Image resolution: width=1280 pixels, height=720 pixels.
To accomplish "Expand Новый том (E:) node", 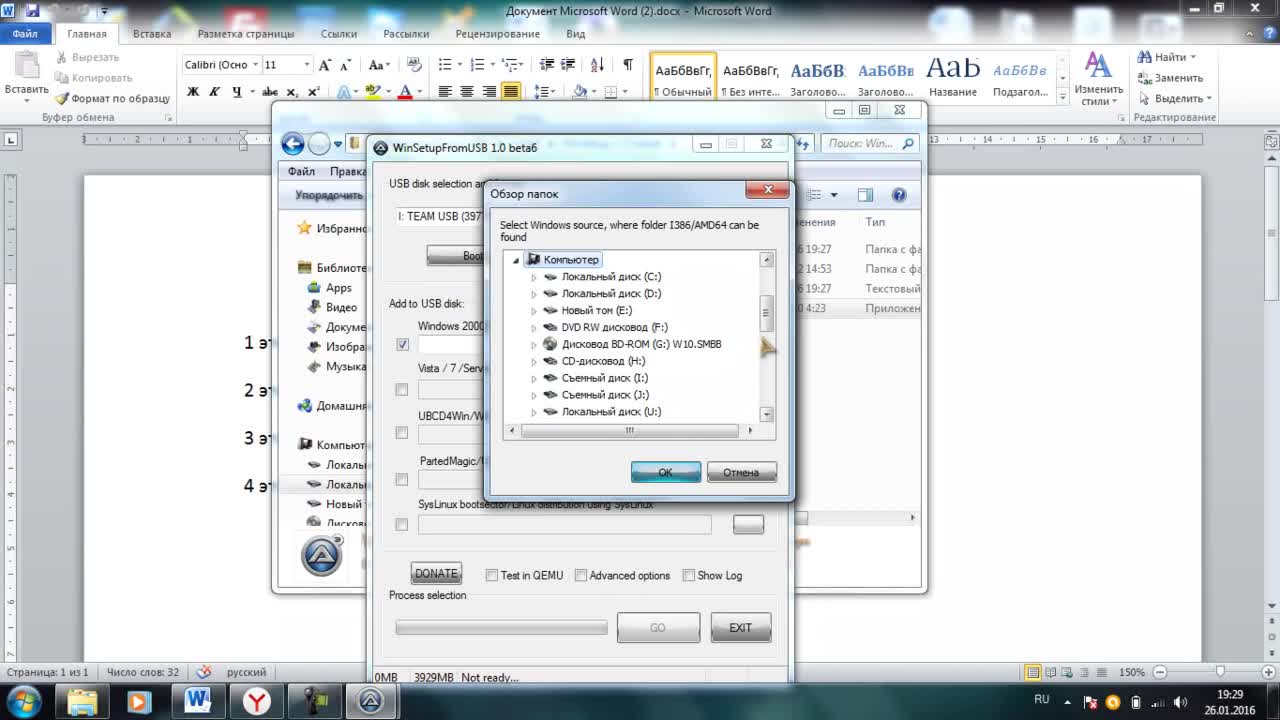I will click(534, 311).
